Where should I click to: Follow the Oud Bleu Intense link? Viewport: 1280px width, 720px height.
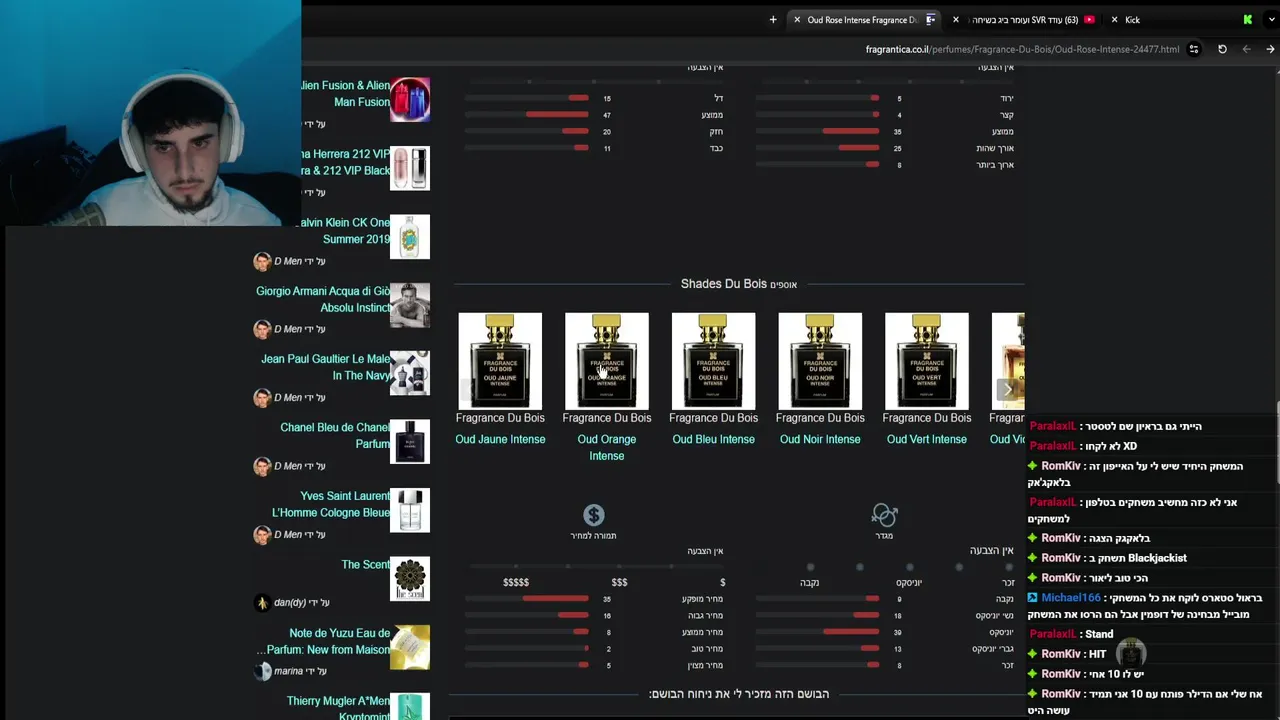pos(713,439)
